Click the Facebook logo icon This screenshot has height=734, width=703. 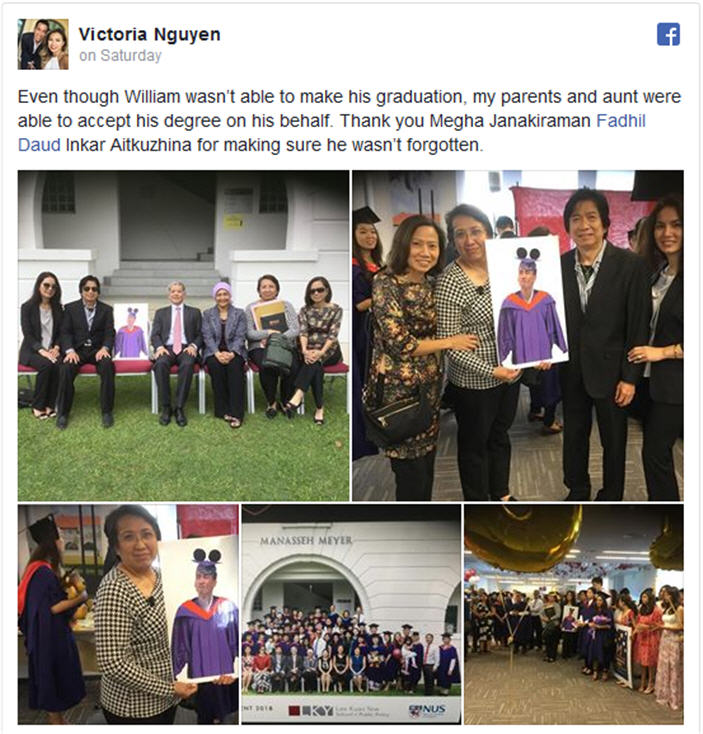pos(668,34)
